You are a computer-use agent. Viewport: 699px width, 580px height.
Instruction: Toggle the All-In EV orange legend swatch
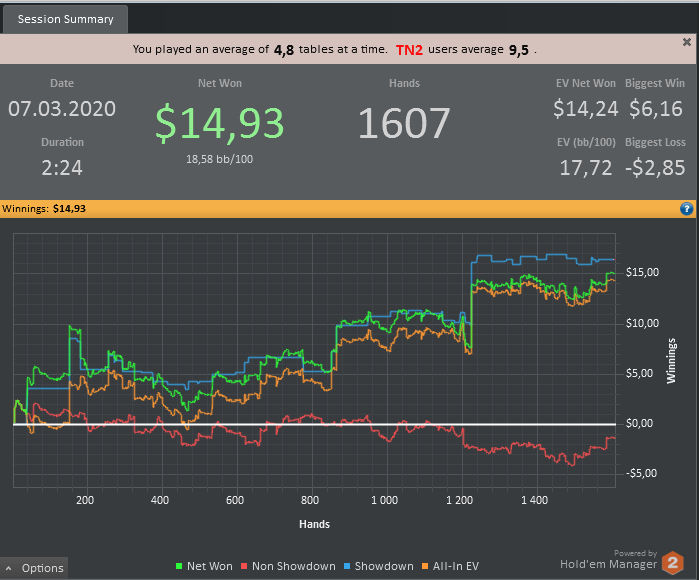(x=425, y=566)
